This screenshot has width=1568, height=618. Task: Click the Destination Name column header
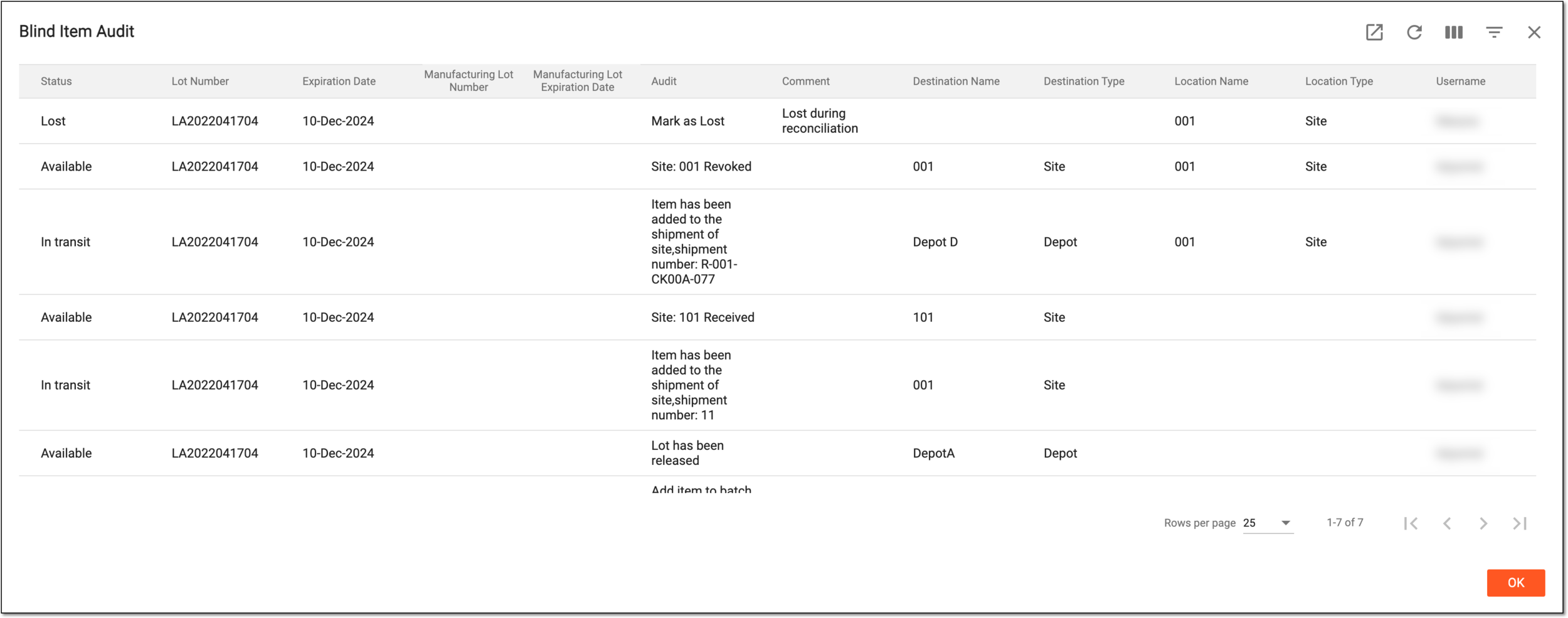click(x=956, y=81)
